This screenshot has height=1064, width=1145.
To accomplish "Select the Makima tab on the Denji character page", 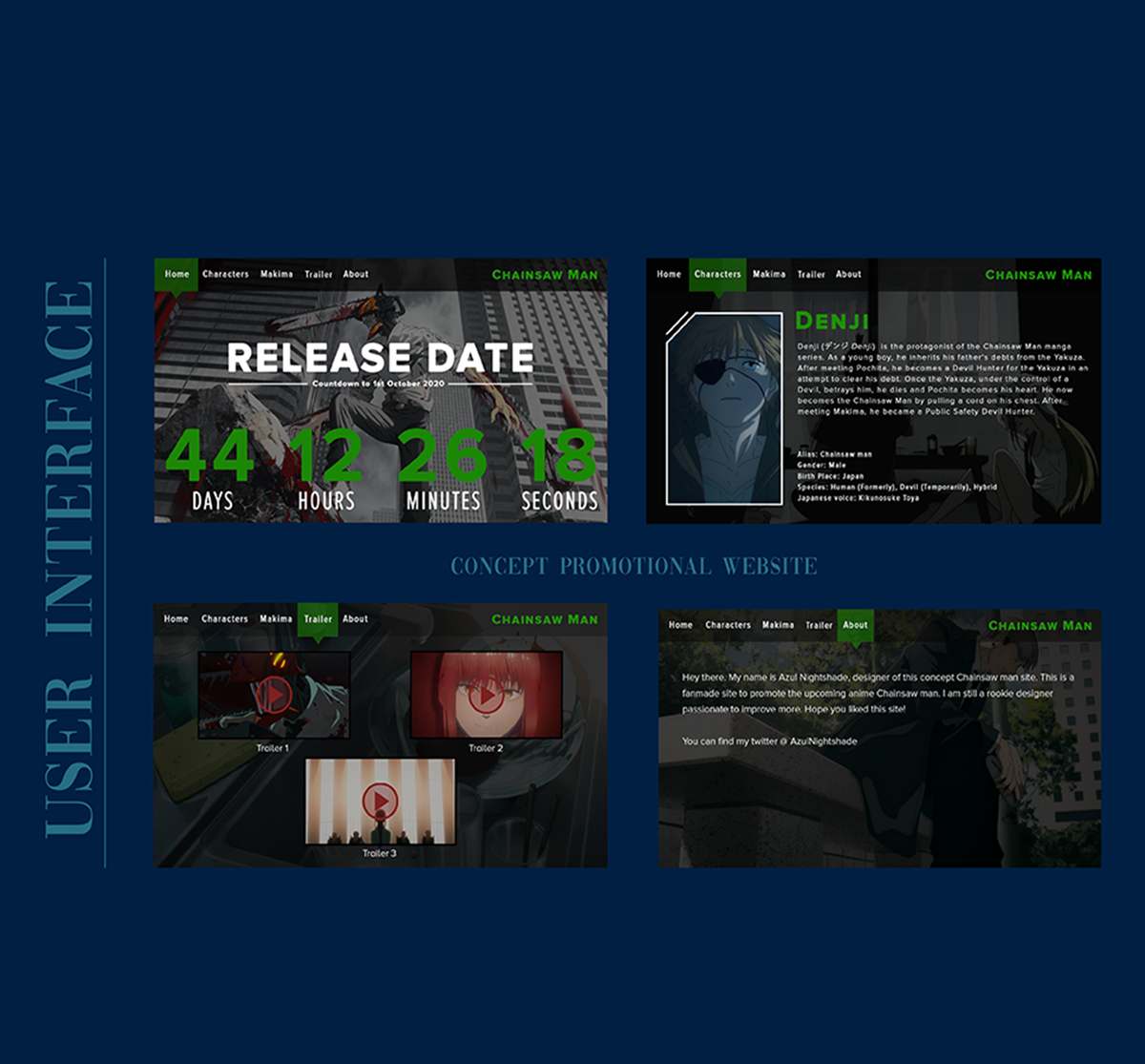I will [x=769, y=274].
